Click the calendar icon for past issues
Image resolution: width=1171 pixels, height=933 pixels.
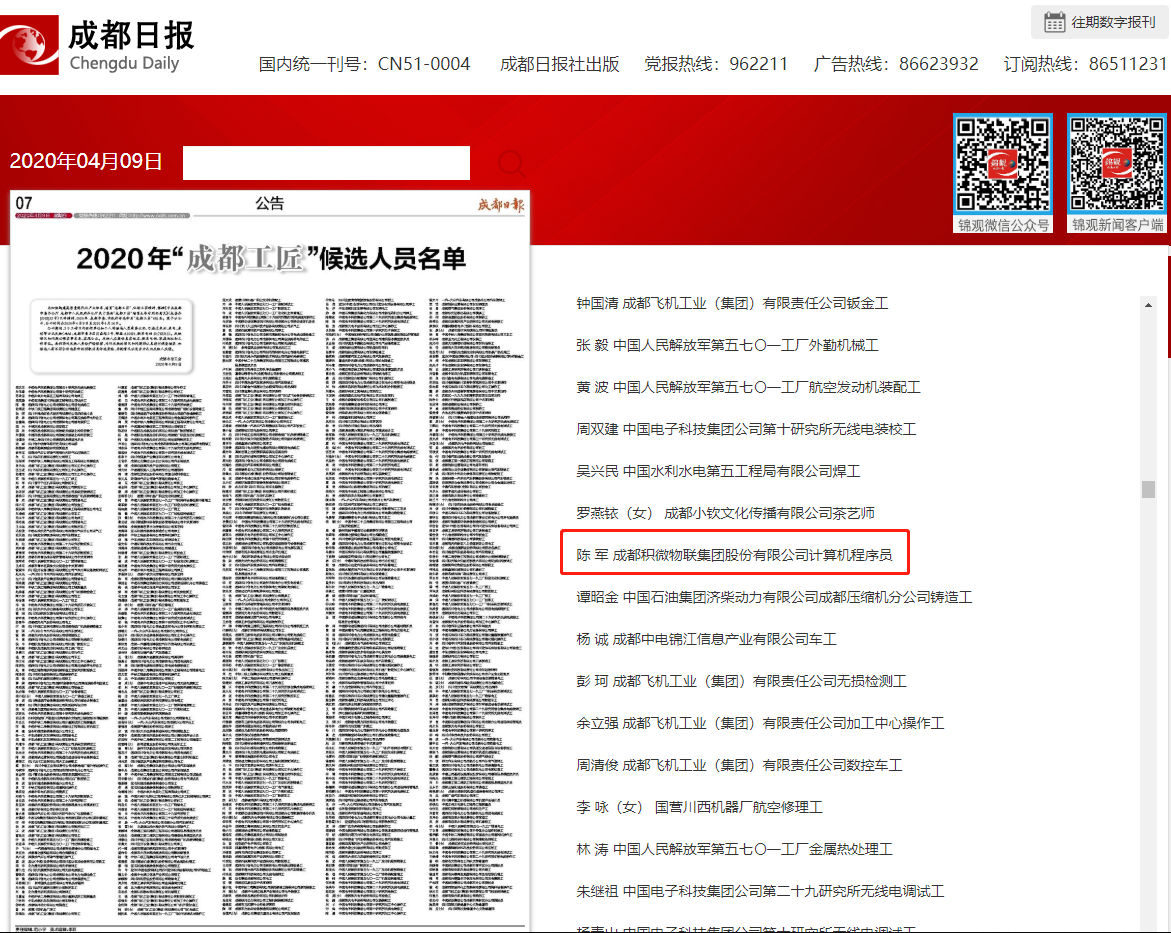(x=1054, y=22)
